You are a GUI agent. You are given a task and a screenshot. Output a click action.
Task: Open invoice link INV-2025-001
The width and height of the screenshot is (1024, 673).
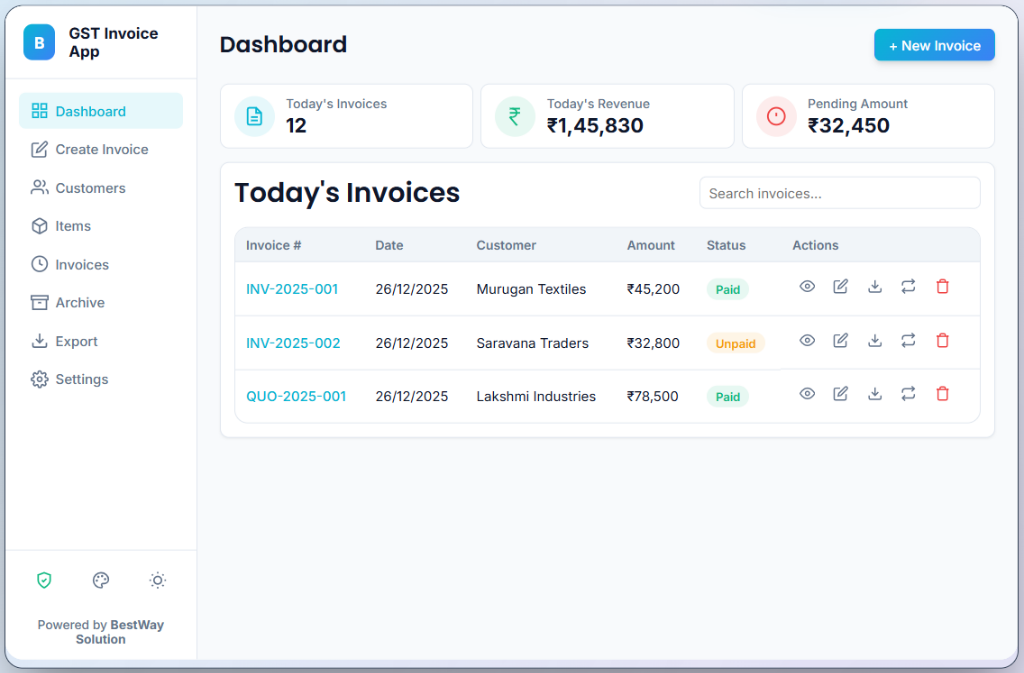(x=292, y=289)
